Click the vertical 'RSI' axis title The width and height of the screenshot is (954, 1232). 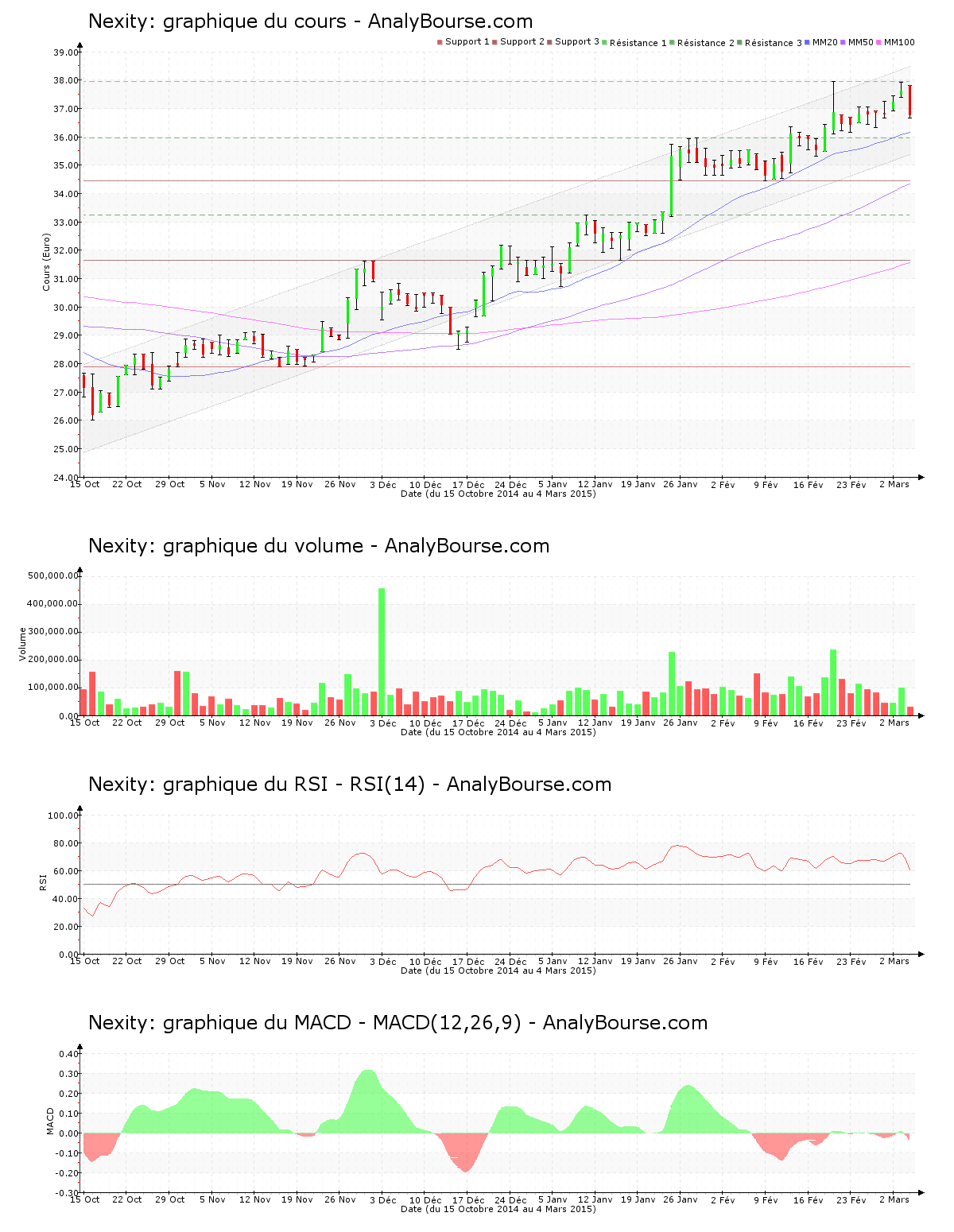pos(44,881)
